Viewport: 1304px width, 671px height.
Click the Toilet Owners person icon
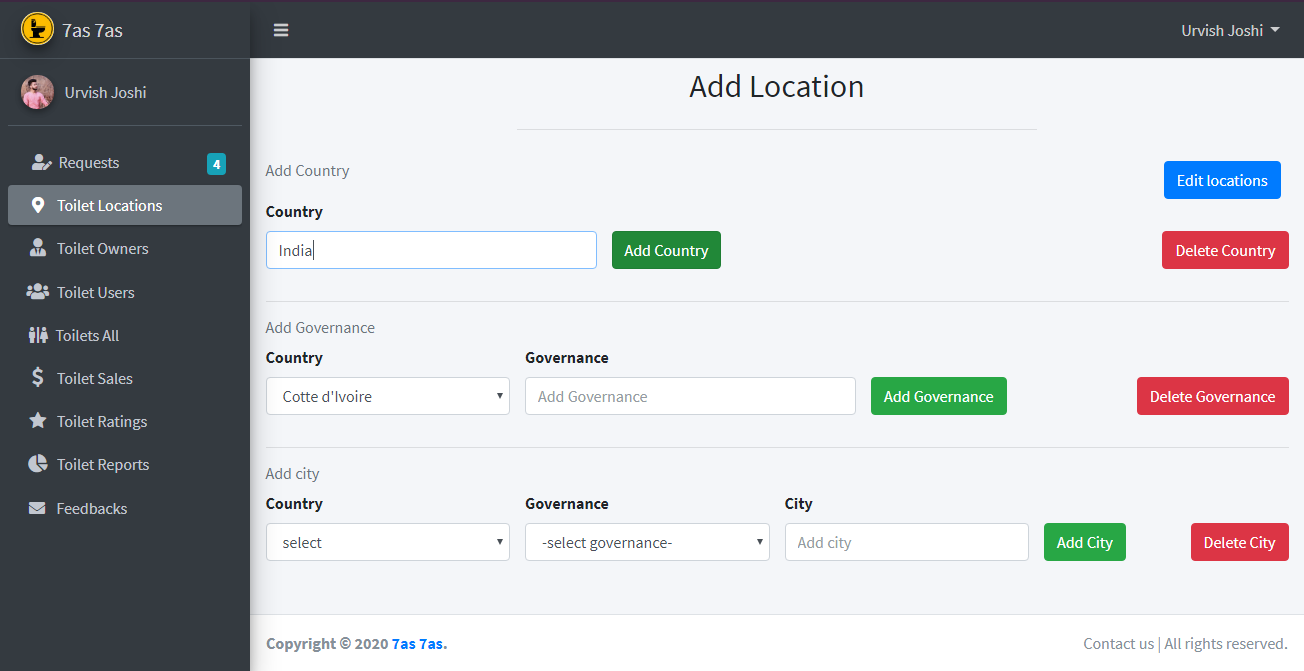pos(38,248)
